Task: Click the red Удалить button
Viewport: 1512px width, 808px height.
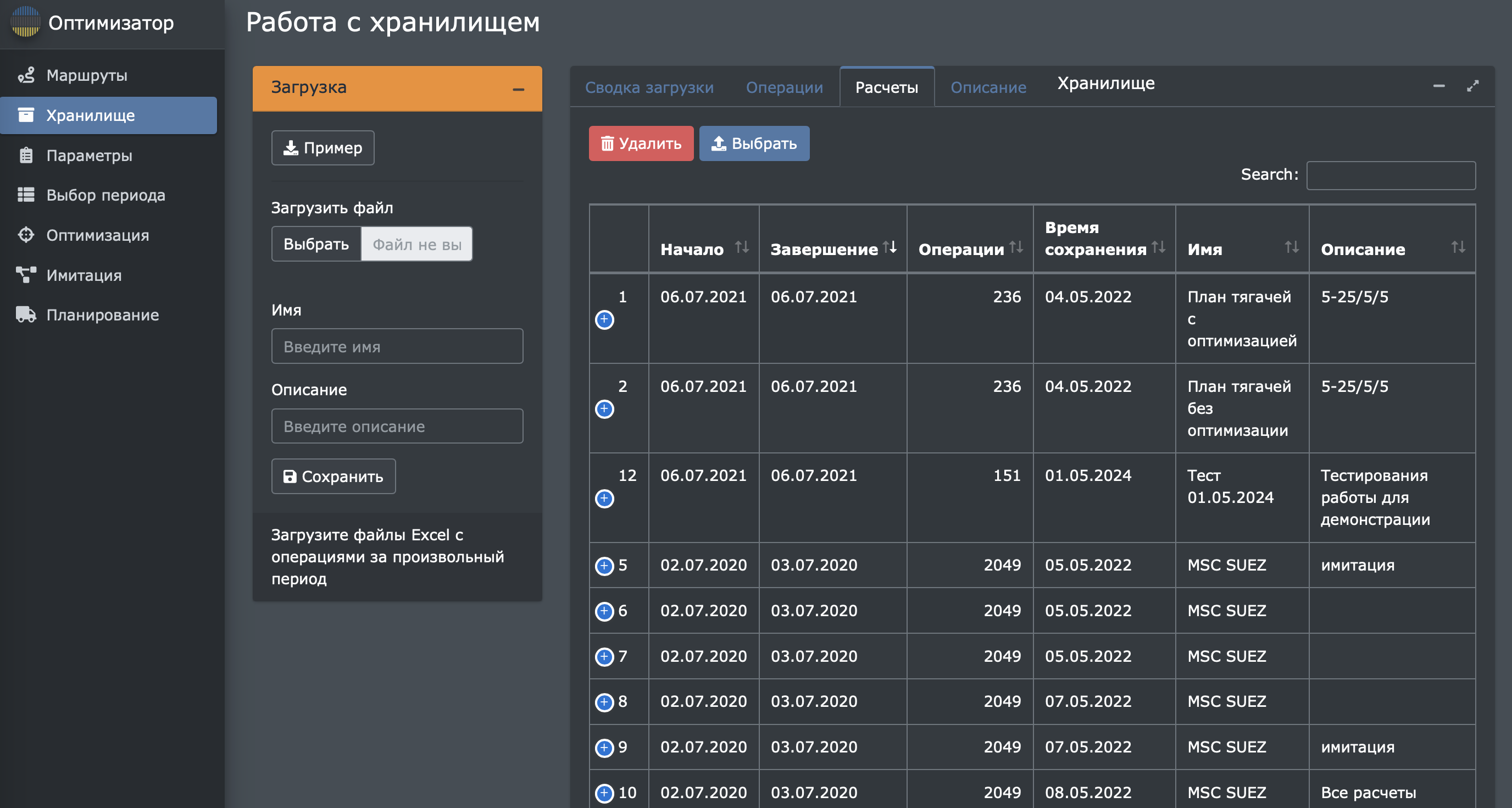Action: [641, 143]
